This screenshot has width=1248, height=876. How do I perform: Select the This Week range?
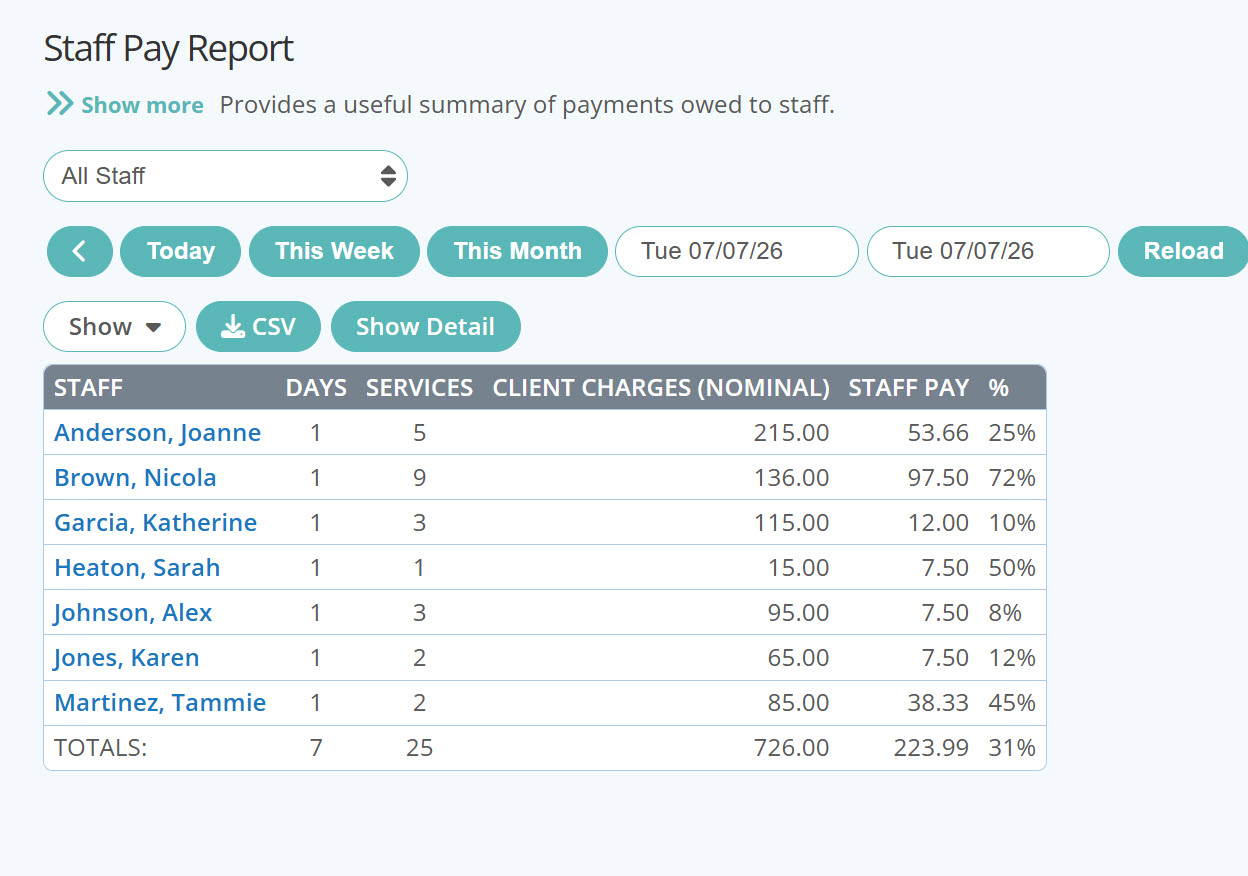[x=334, y=251]
